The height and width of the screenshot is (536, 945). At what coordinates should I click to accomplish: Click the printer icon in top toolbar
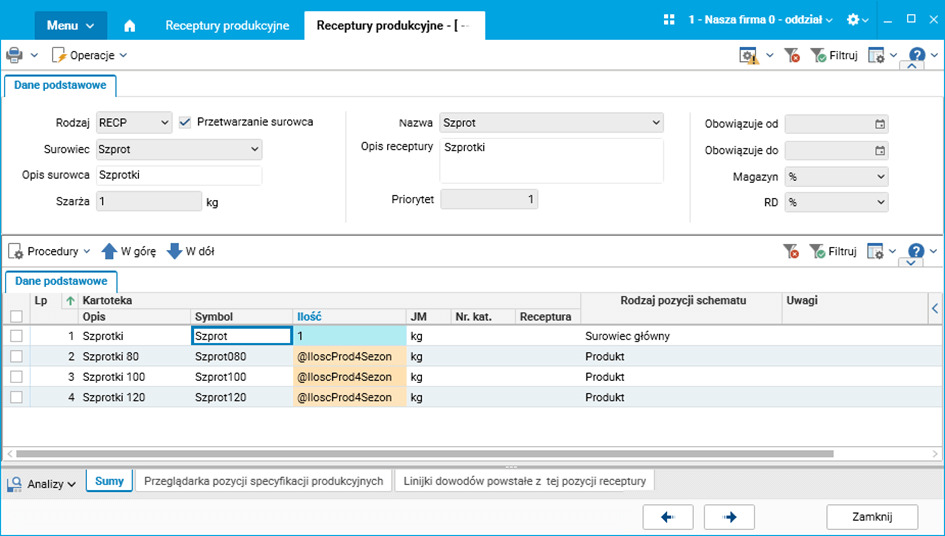click(x=14, y=55)
